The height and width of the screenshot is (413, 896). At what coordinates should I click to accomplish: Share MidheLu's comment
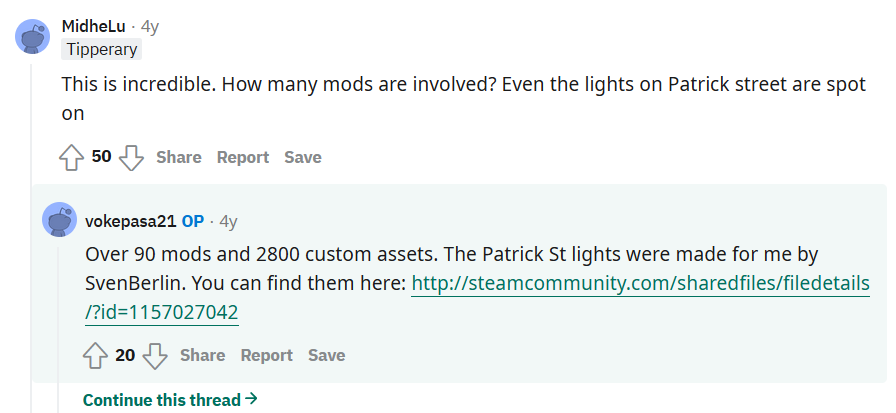(x=178, y=157)
